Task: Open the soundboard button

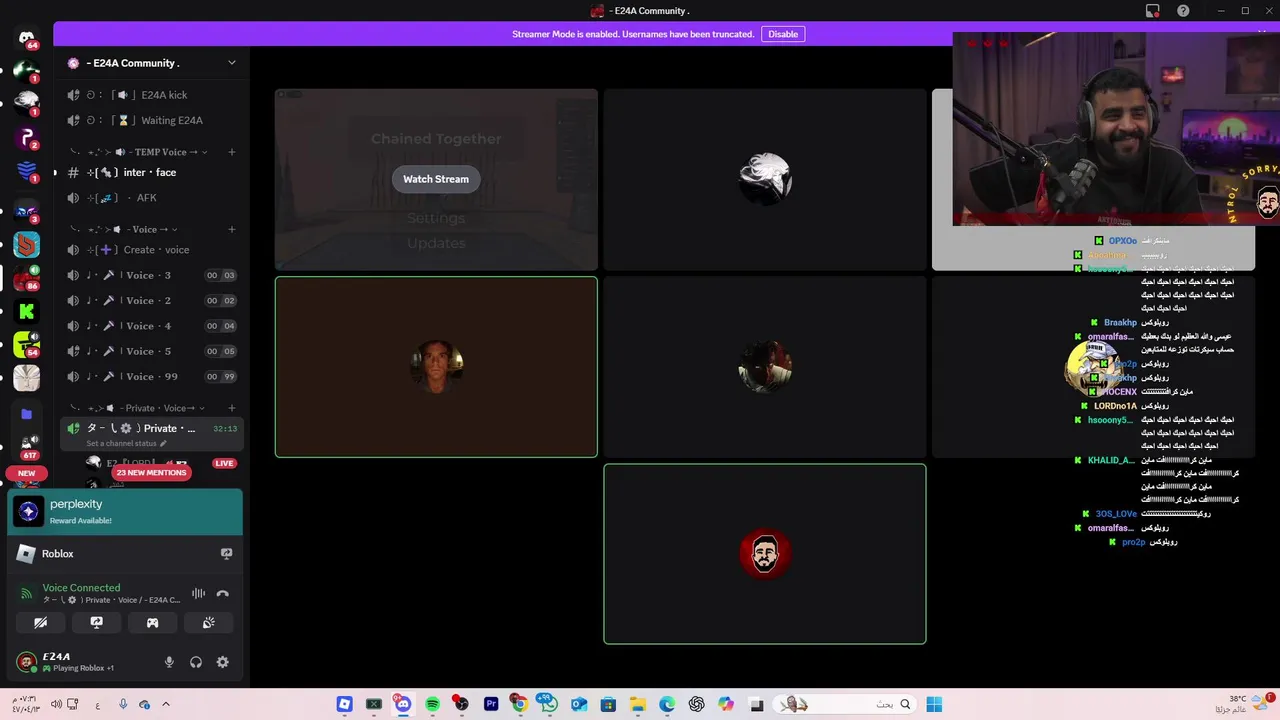Action: pos(208,622)
